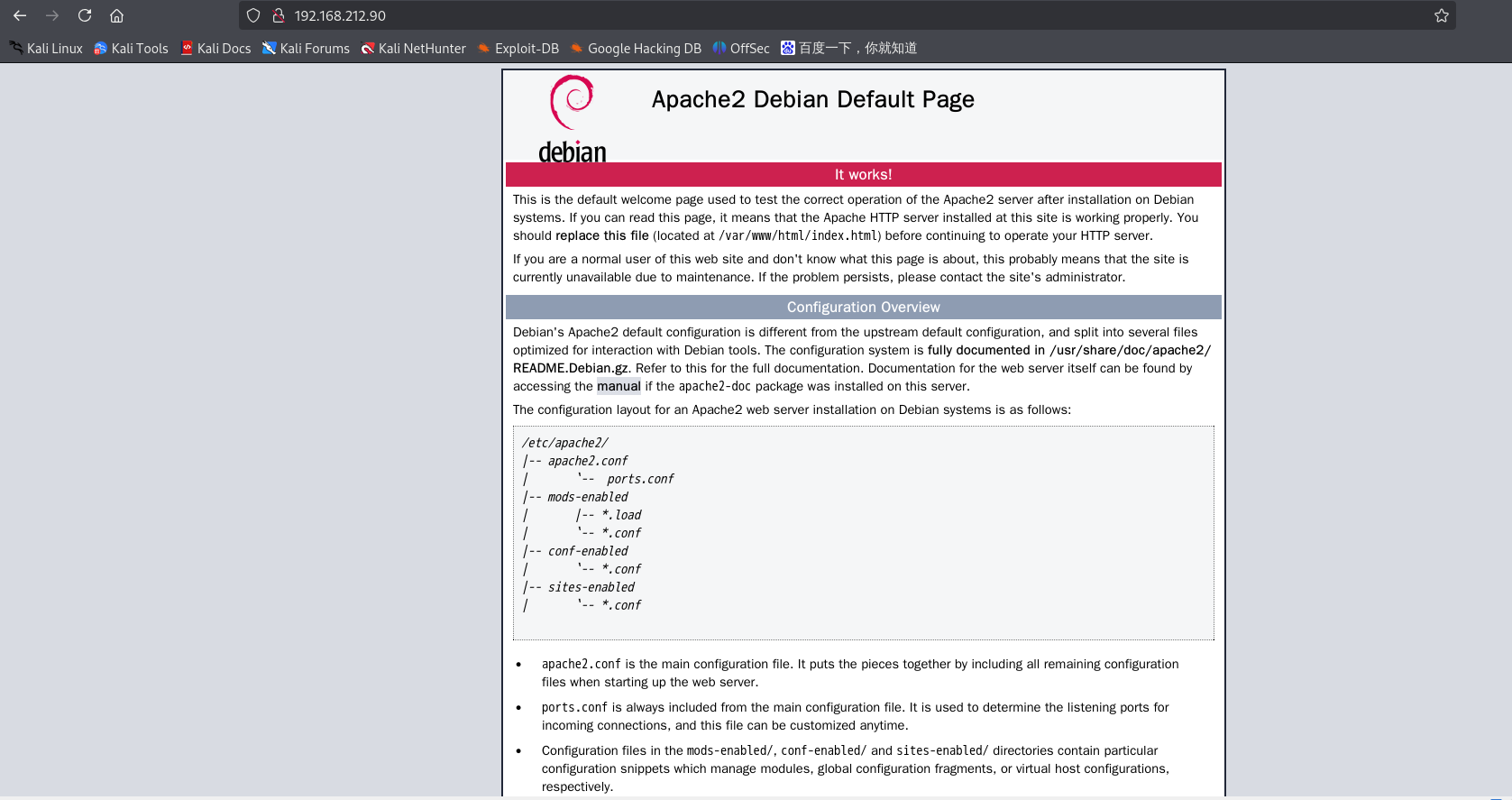This screenshot has height=800, width=1512.
Task: Reload the current page
Action: pos(85,15)
